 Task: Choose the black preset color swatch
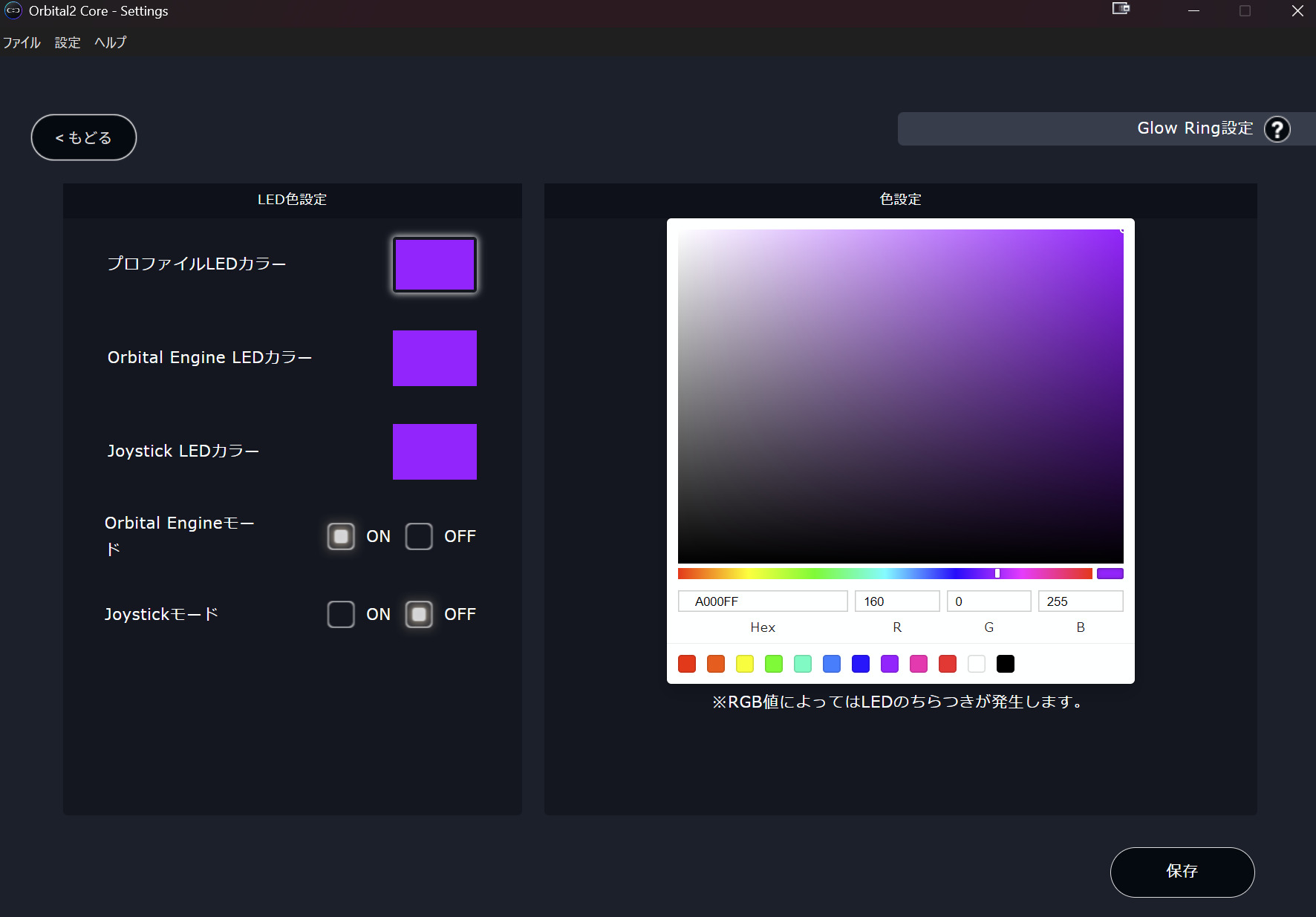pos(1005,664)
